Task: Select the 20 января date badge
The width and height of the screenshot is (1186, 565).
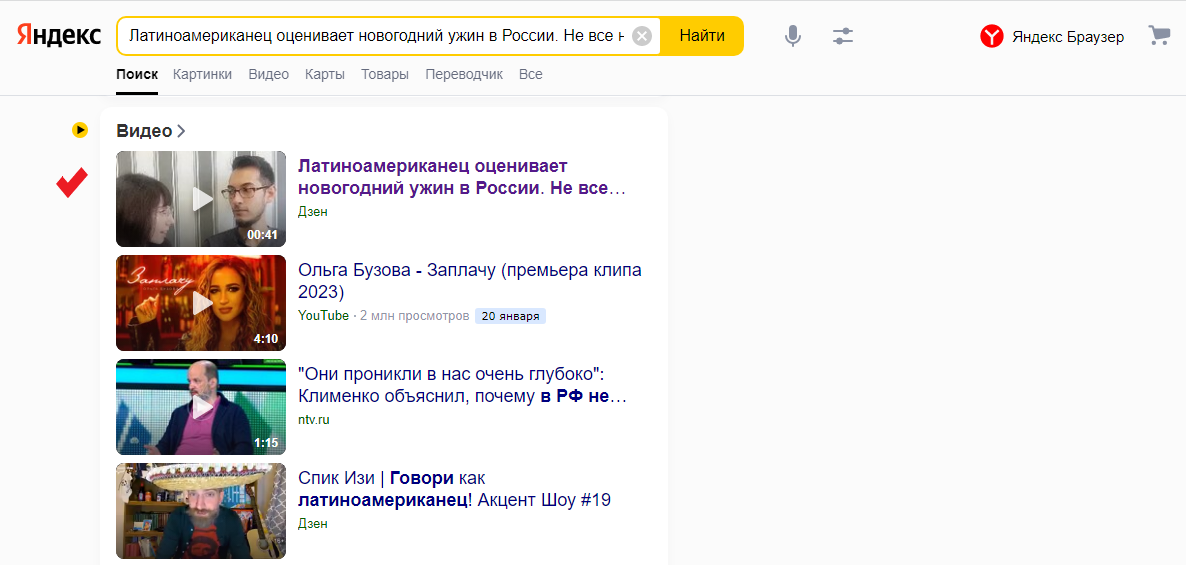Action: point(510,315)
